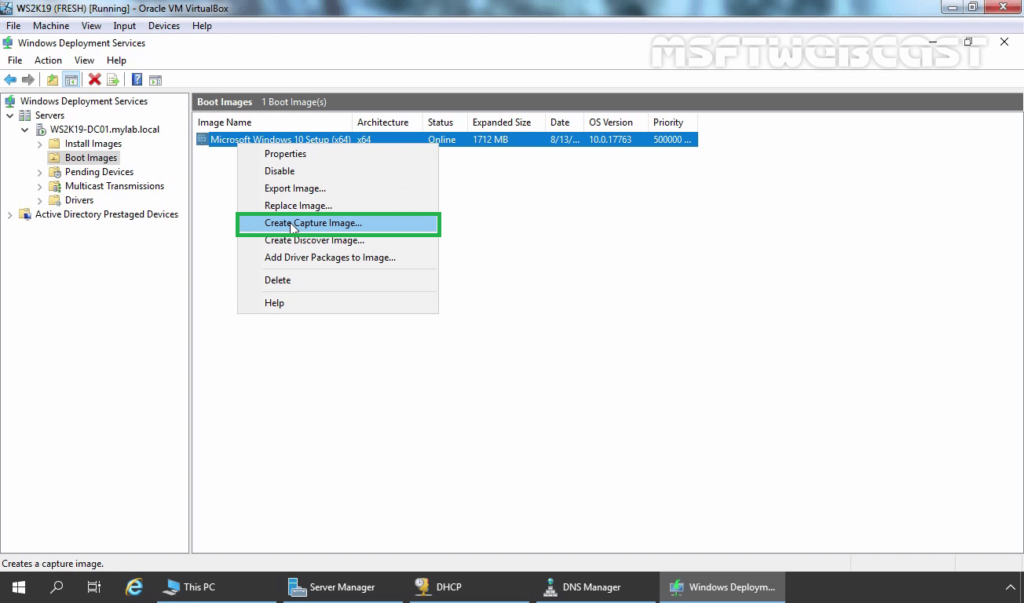Click the Back arrow toolbar icon

(x=10, y=80)
